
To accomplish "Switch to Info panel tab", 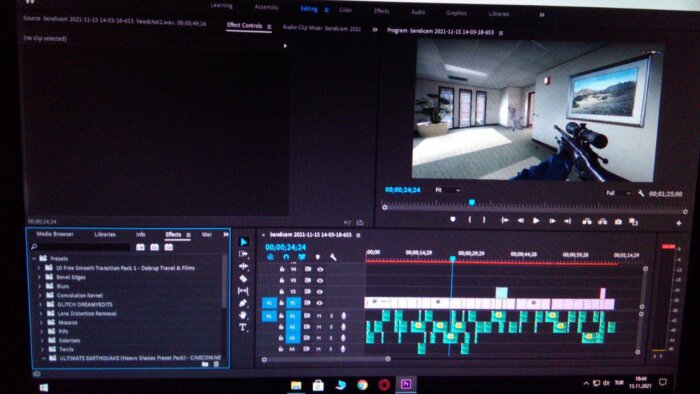I will click(x=141, y=234).
